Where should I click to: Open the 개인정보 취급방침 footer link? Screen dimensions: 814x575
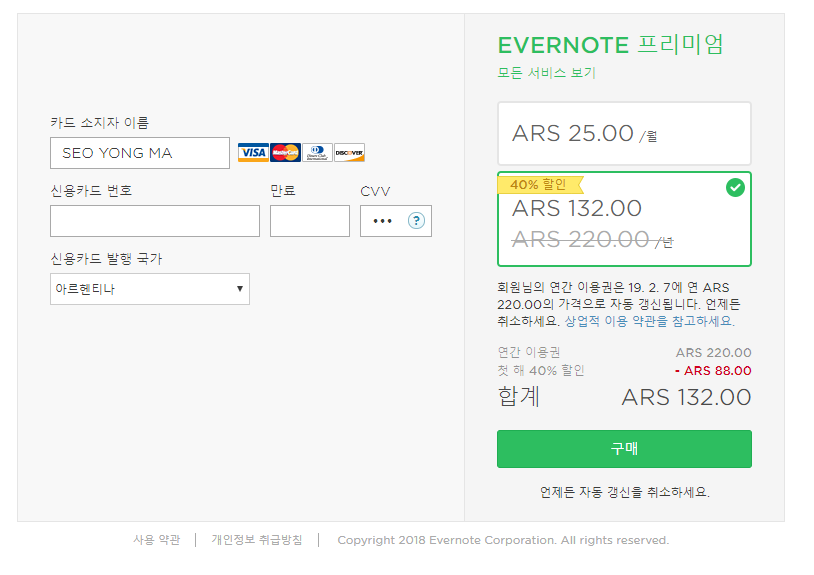point(256,540)
